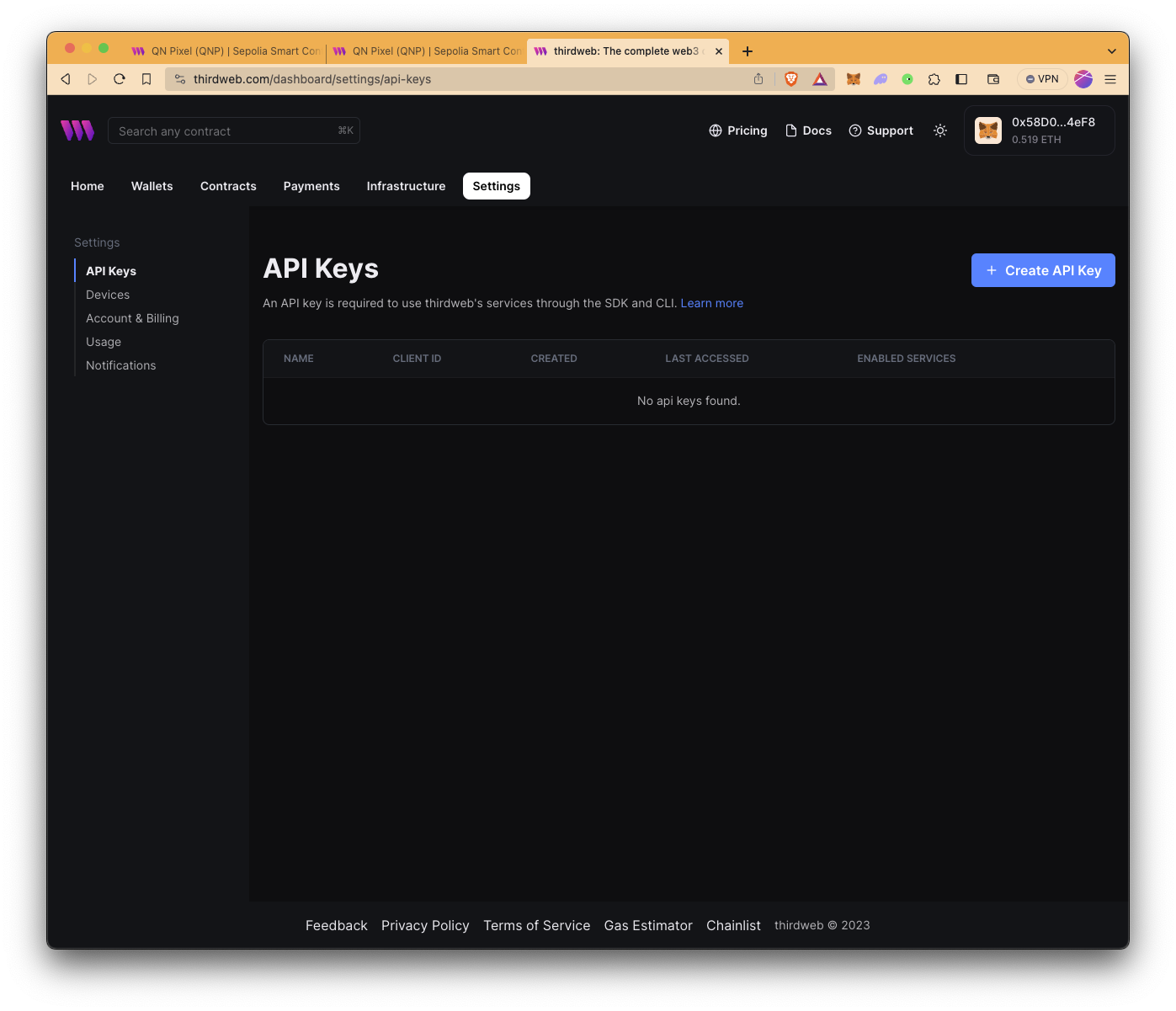
Task: Open Chainlist footer link
Action: click(733, 925)
